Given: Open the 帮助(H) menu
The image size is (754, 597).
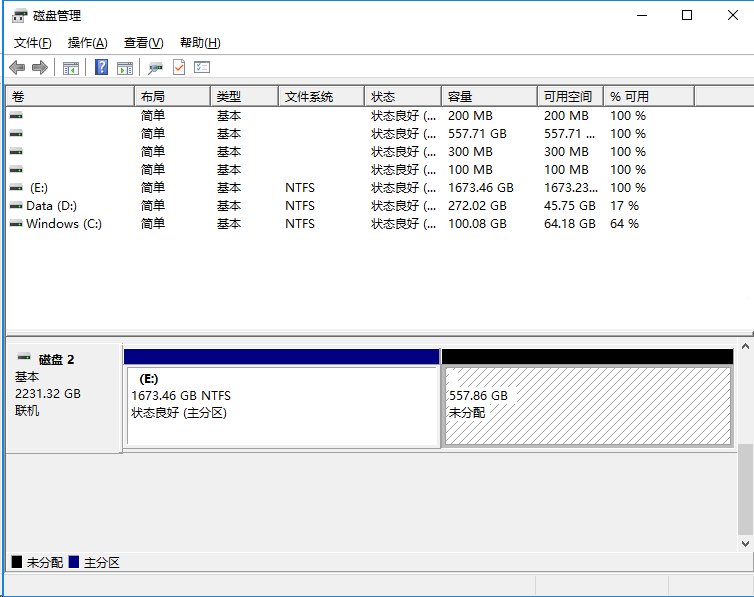Looking at the screenshot, I should point(200,43).
